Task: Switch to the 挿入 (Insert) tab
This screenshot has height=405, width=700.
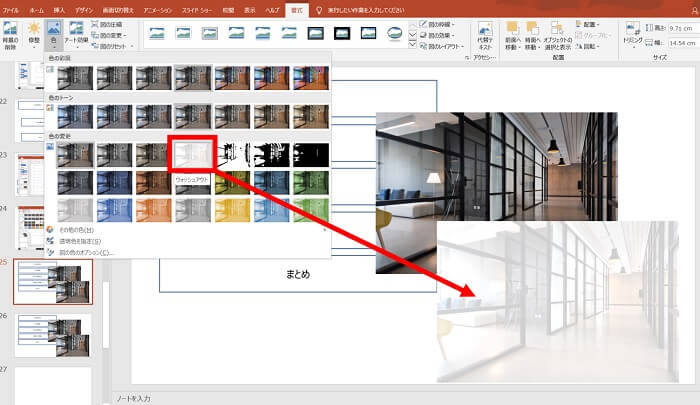Action: pyautogui.click(x=59, y=8)
